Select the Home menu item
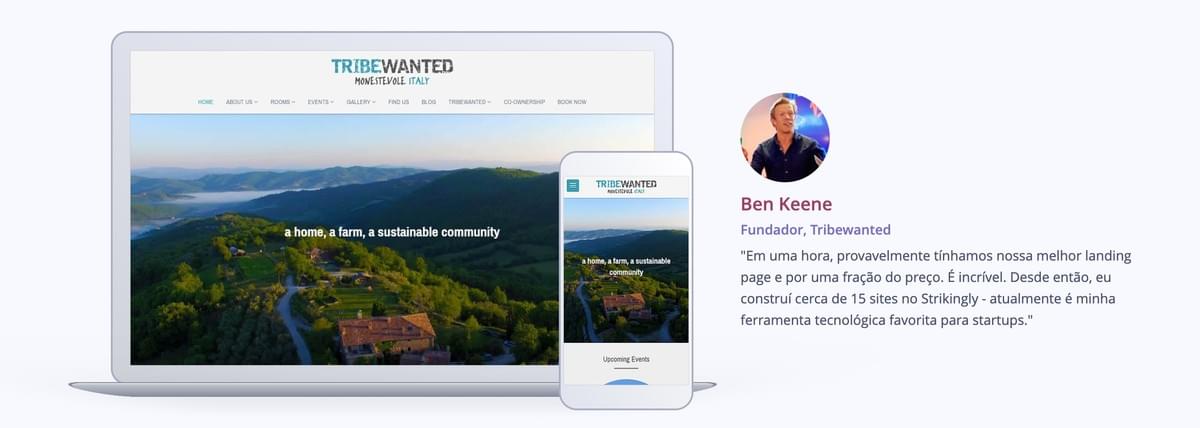This screenshot has height=428, width=1200. coord(205,102)
